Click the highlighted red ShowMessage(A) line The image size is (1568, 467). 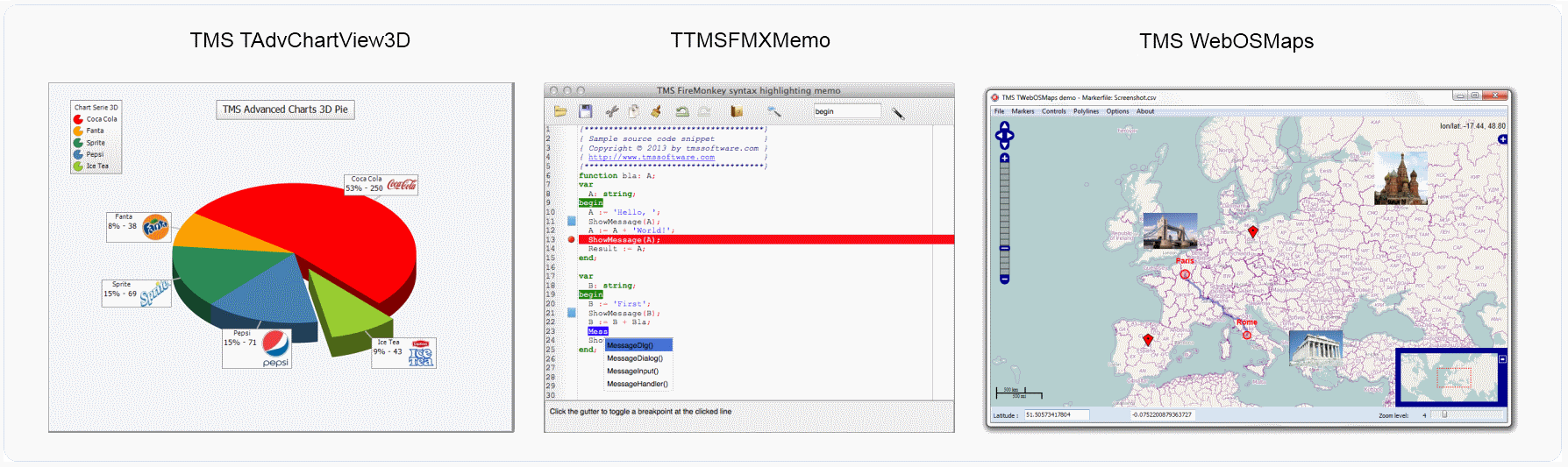click(x=766, y=239)
